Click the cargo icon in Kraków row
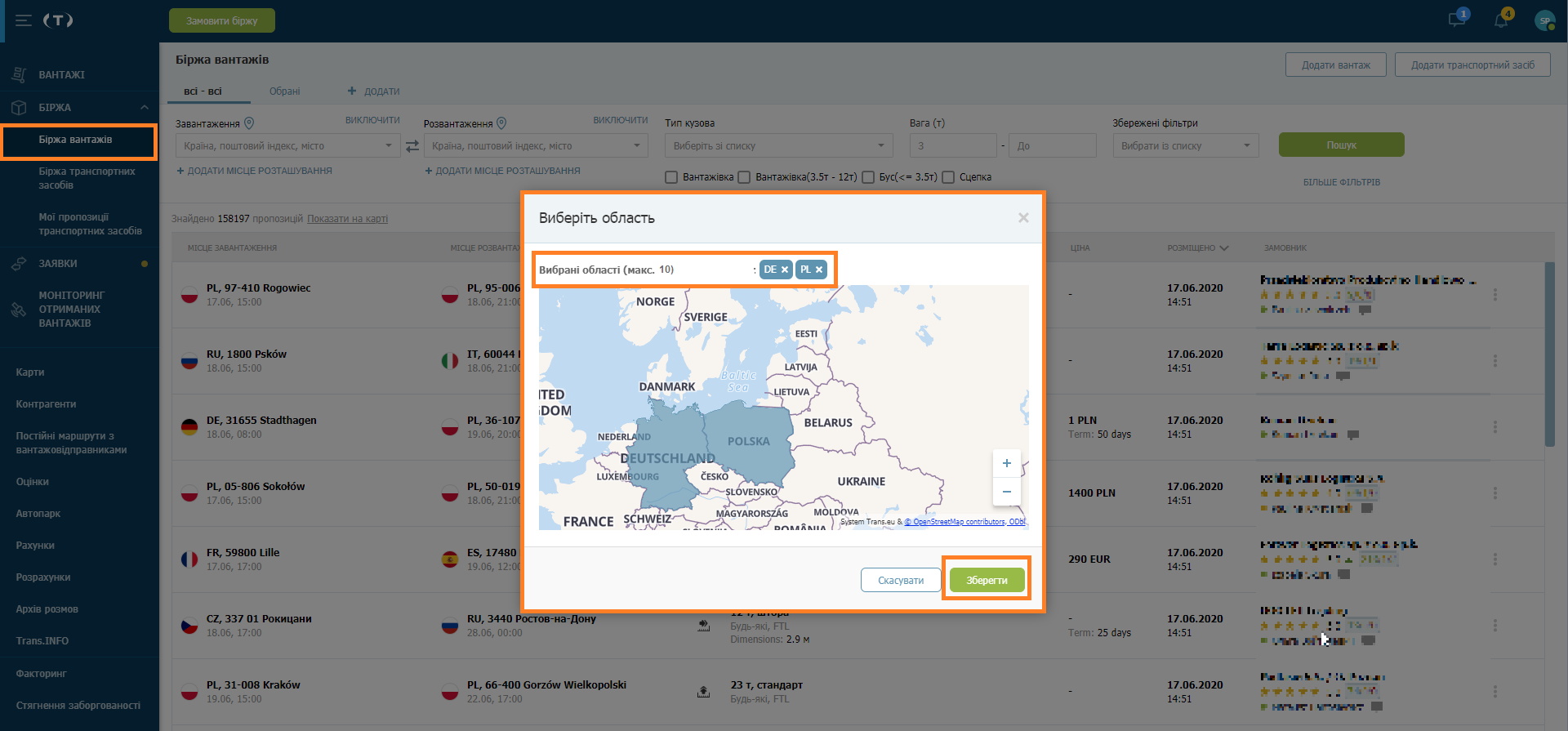The width and height of the screenshot is (1568, 731). (703, 692)
